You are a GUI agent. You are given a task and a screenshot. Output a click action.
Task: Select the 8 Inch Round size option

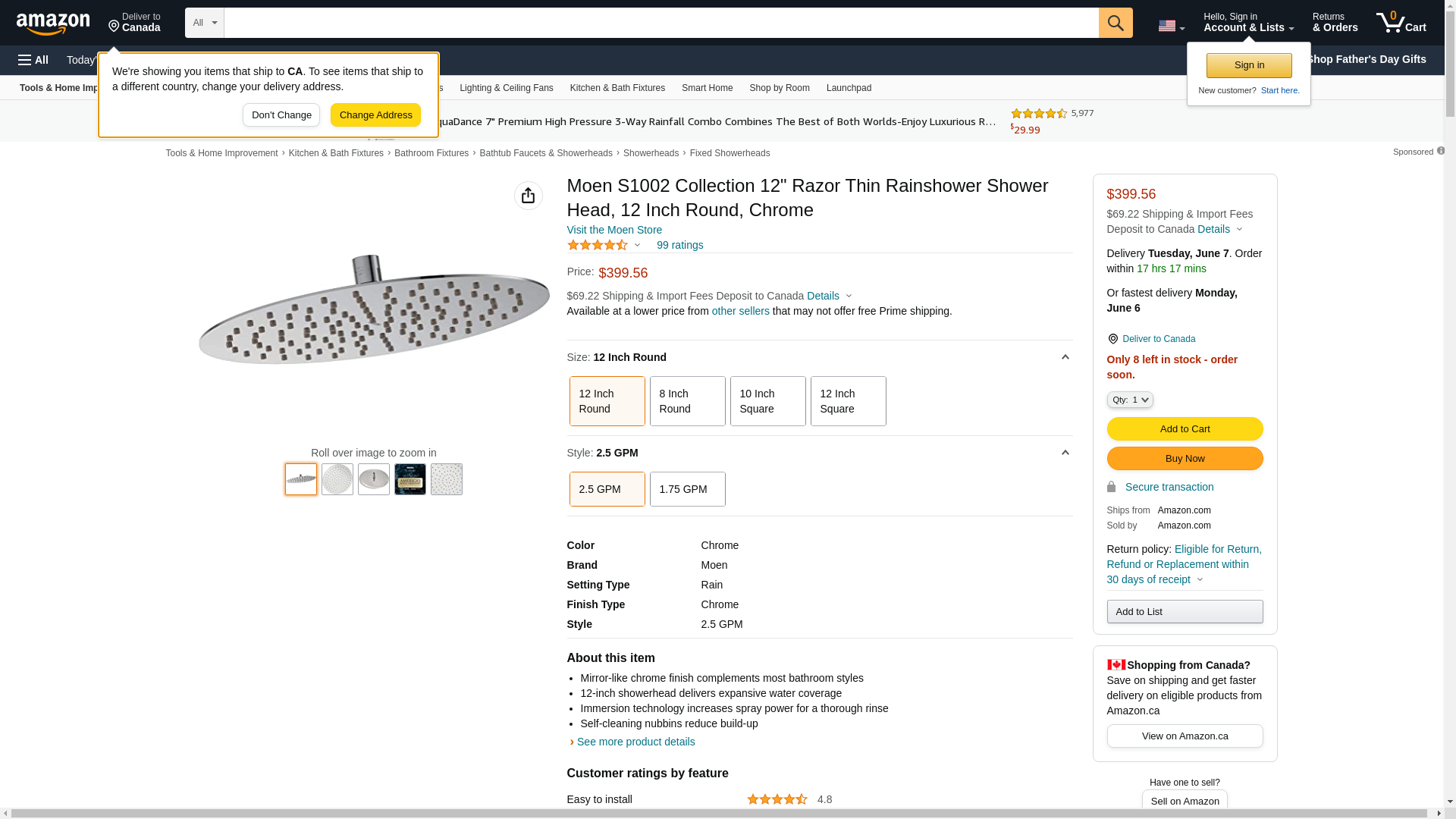click(687, 401)
